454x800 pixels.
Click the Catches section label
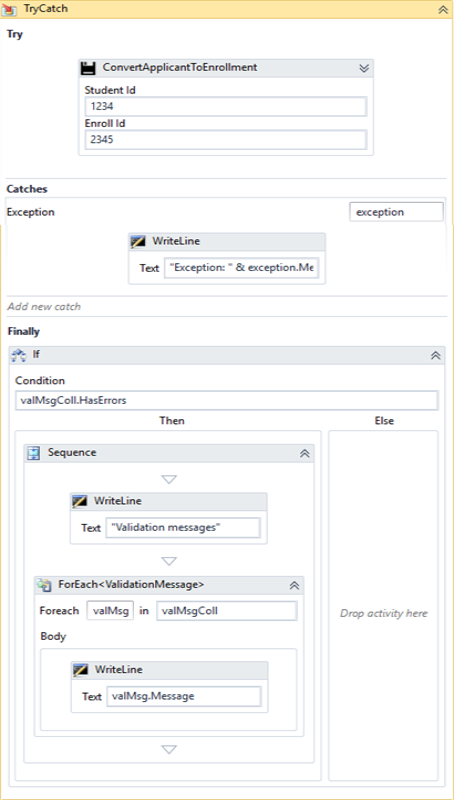[27, 189]
